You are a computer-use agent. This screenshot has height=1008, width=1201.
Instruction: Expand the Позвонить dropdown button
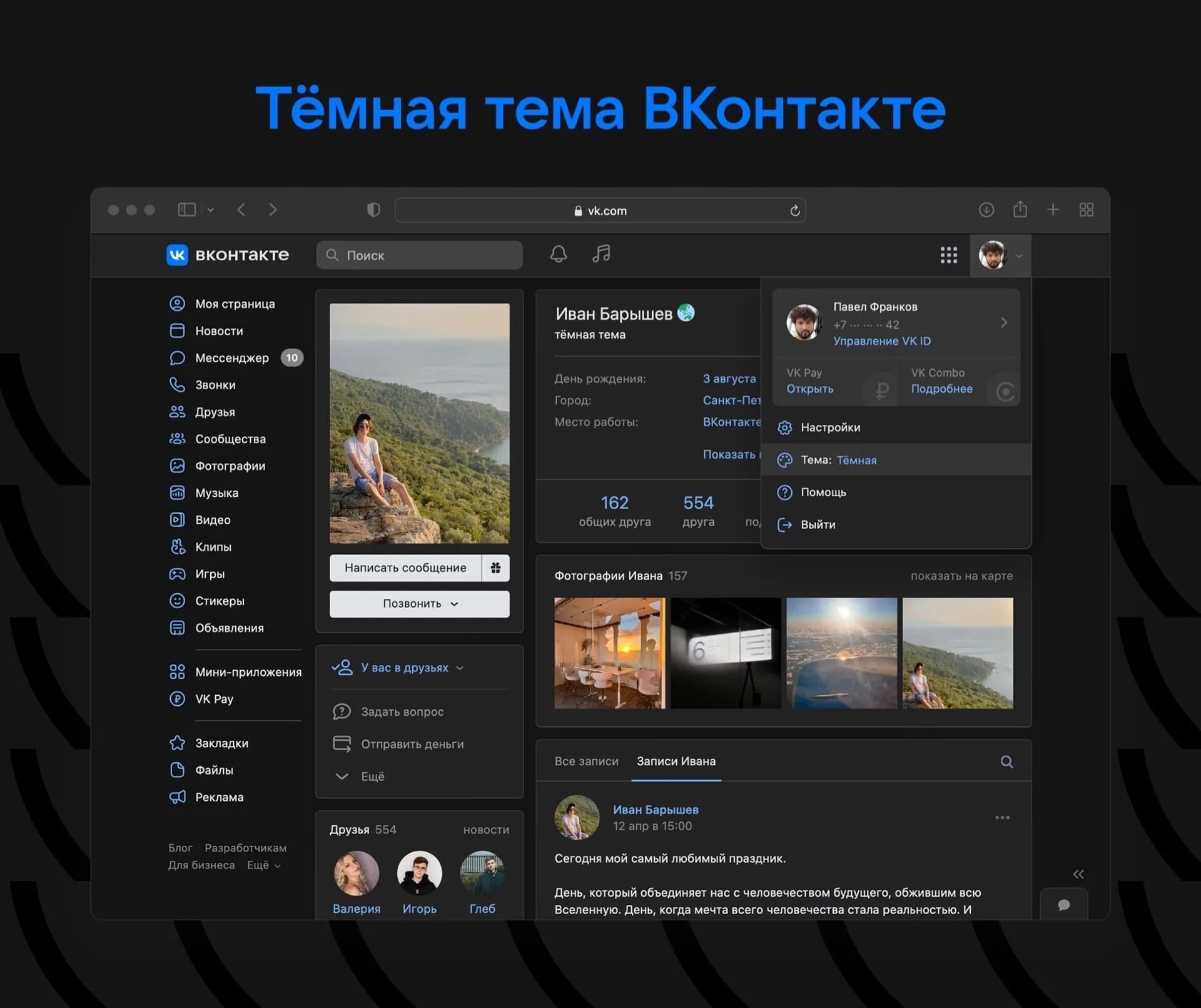tap(419, 604)
